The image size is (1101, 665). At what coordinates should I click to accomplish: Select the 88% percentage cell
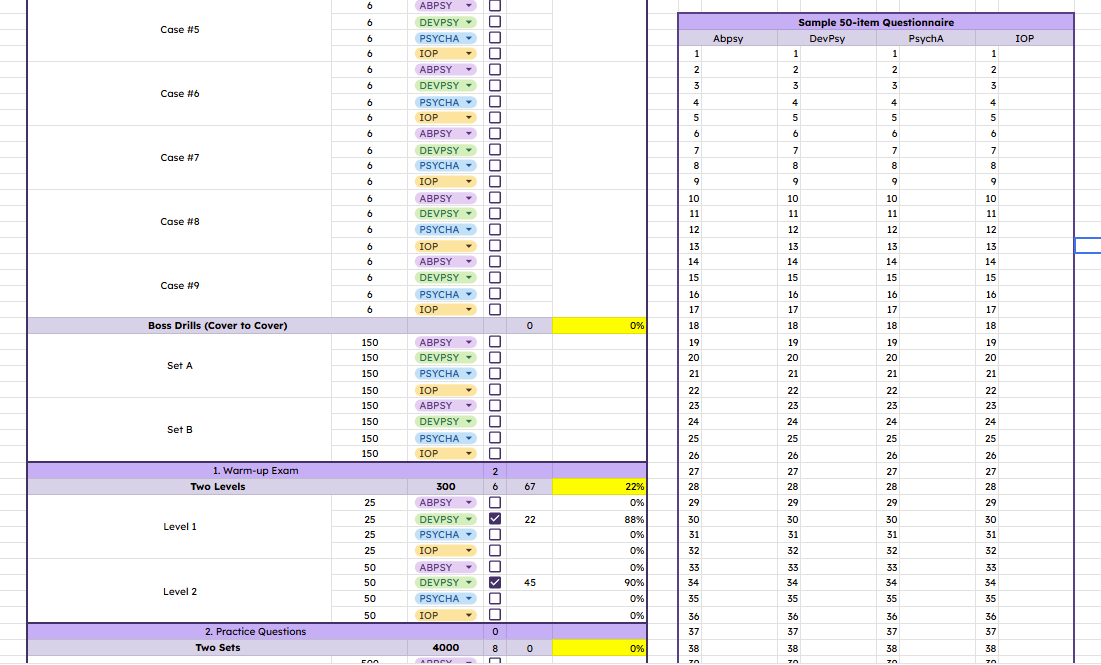pos(599,519)
